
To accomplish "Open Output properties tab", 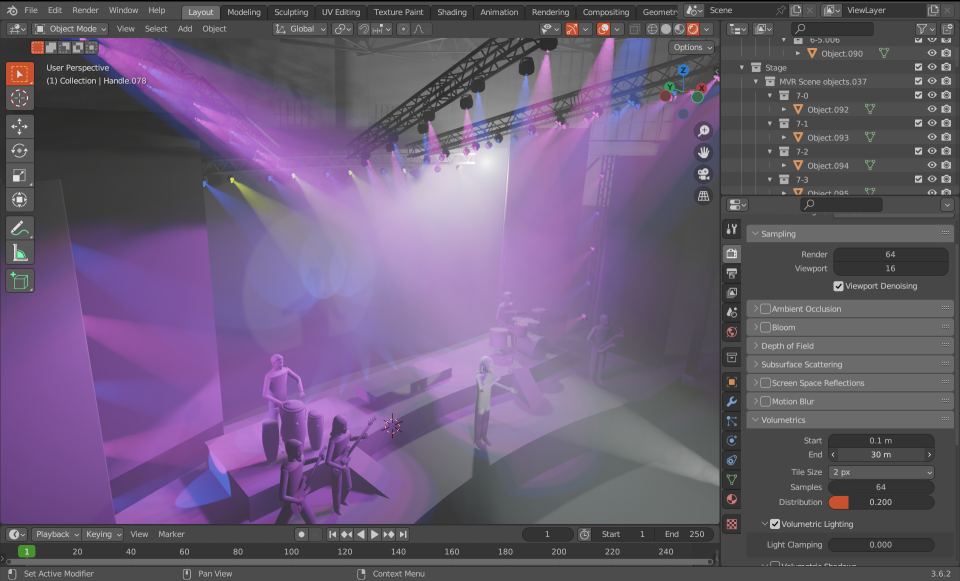I will pos(732,273).
